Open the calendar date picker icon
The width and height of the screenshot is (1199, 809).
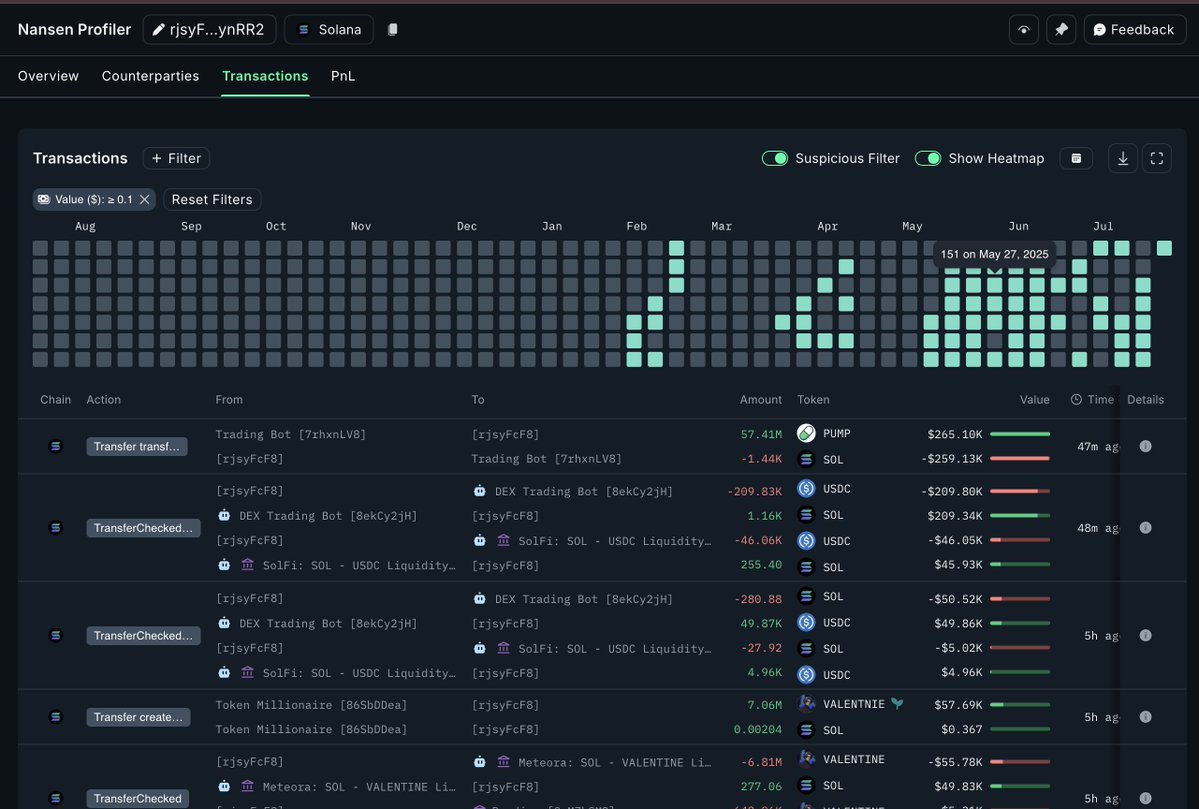pyautogui.click(x=1076, y=158)
